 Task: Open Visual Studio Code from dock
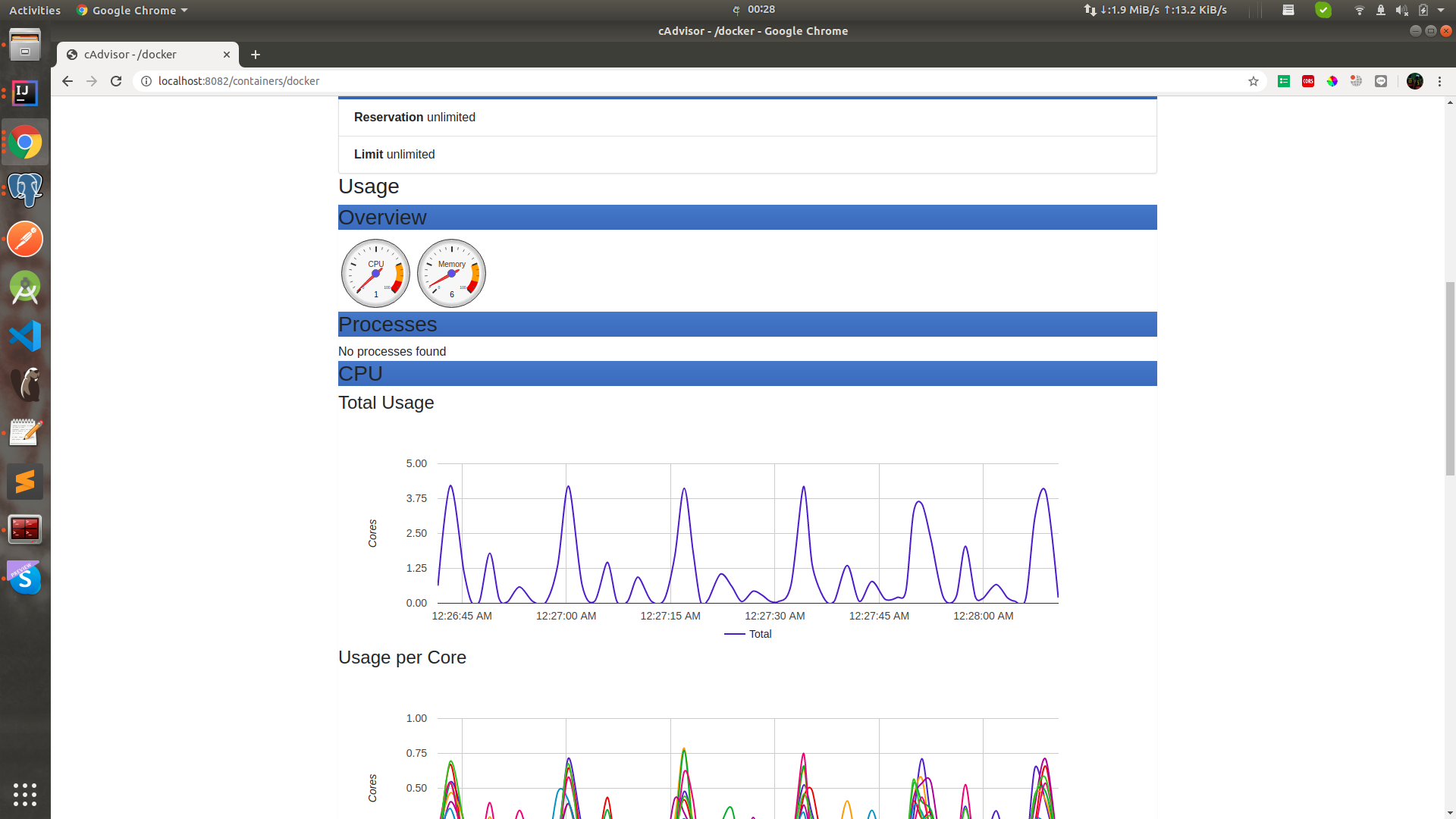coord(25,336)
